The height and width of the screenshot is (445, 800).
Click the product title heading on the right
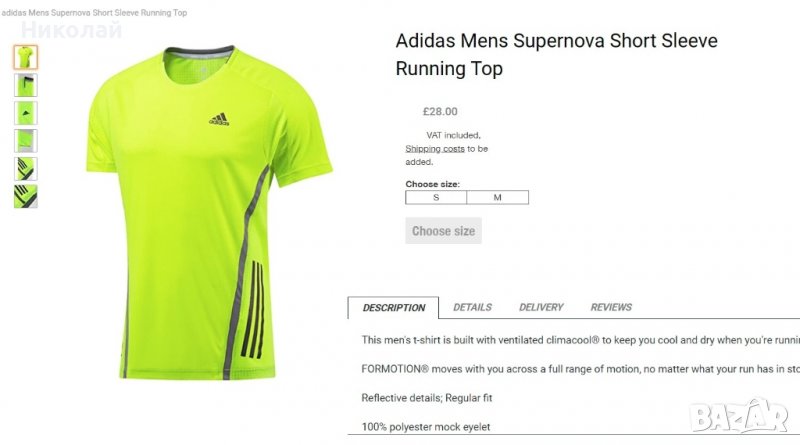coord(556,55)
